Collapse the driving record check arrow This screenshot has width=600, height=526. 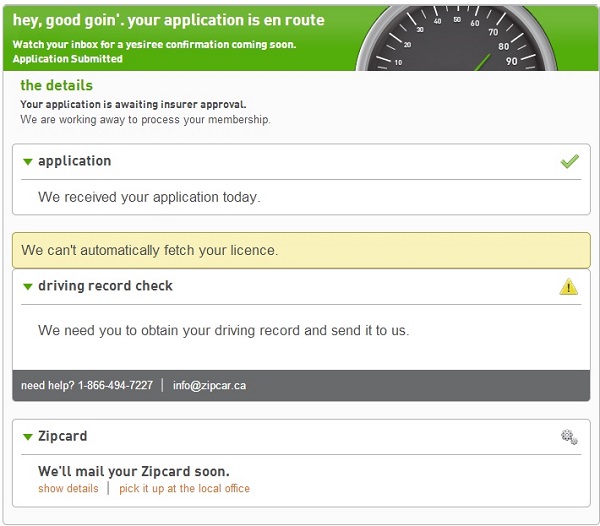[x=28, y=287]
